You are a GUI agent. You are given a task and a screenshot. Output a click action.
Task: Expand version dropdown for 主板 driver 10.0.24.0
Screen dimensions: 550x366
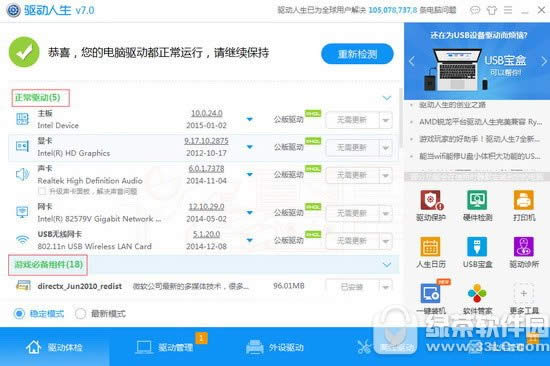[x=249, y=119]
